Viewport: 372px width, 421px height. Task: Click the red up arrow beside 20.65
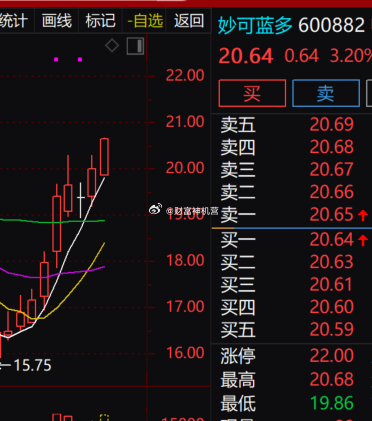(x=363, y=215)
